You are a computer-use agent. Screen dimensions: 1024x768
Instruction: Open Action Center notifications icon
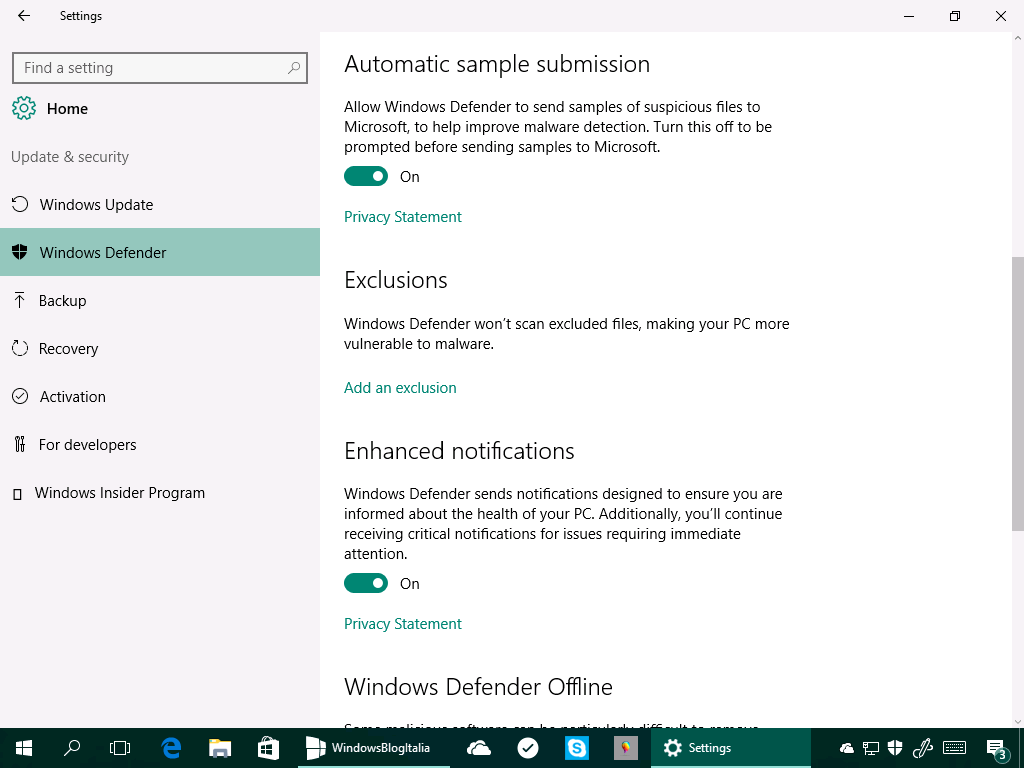997,749
